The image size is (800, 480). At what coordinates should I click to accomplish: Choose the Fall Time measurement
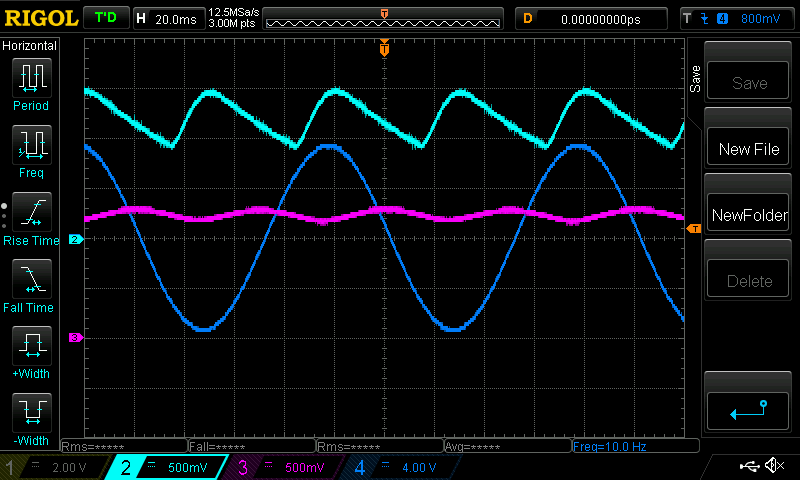pos(31,280)
